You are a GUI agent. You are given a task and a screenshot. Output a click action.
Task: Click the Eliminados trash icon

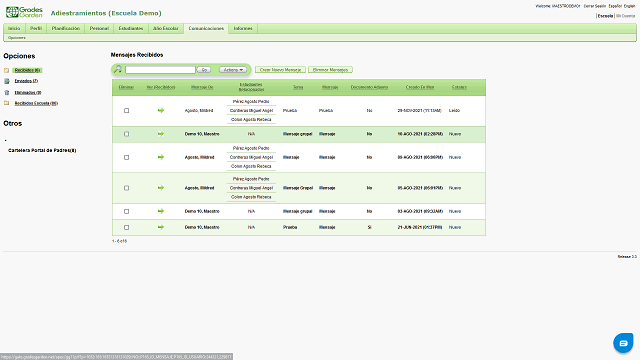(7, 93)
